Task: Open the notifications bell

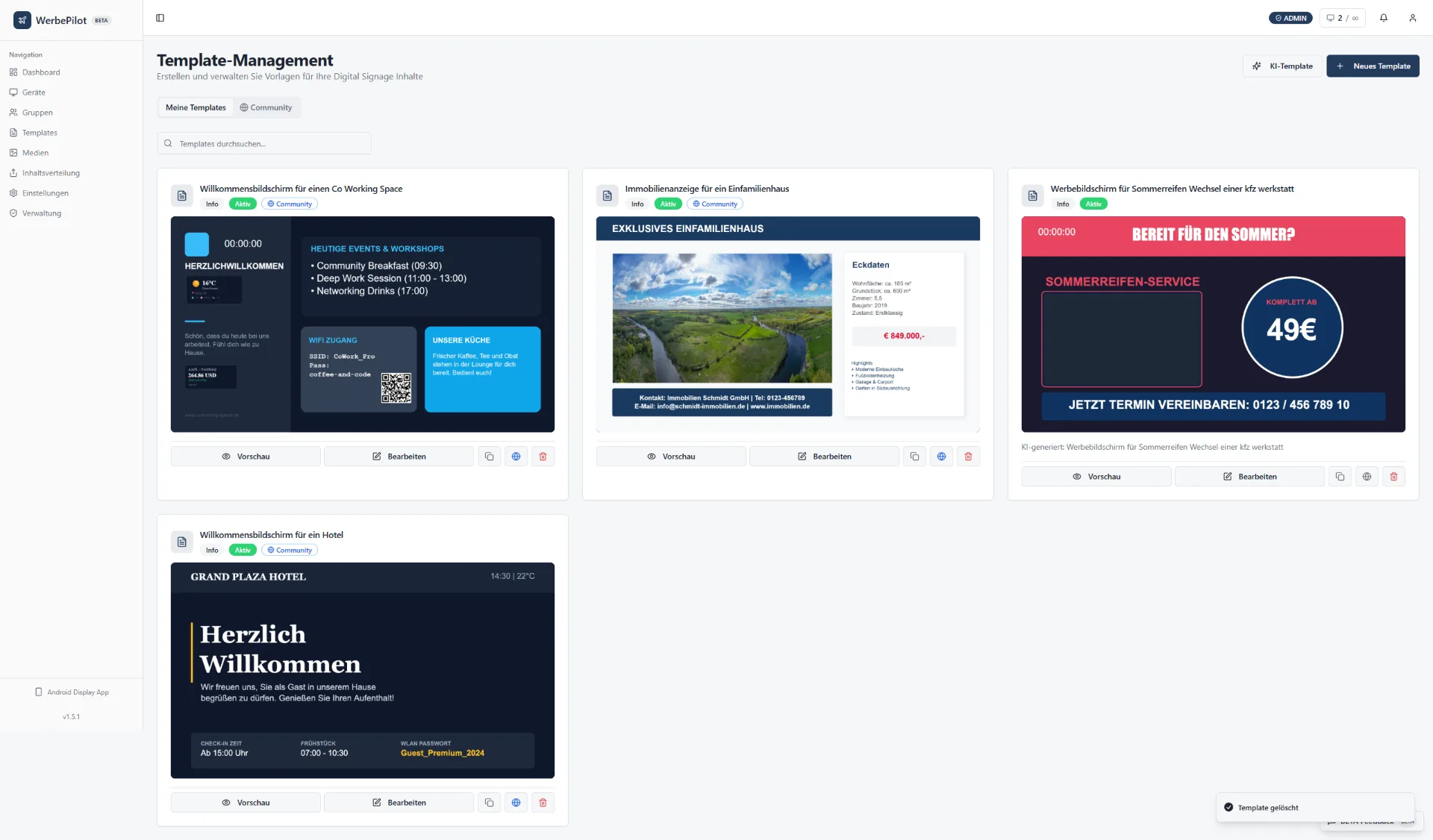Action: click(1384, 18)
